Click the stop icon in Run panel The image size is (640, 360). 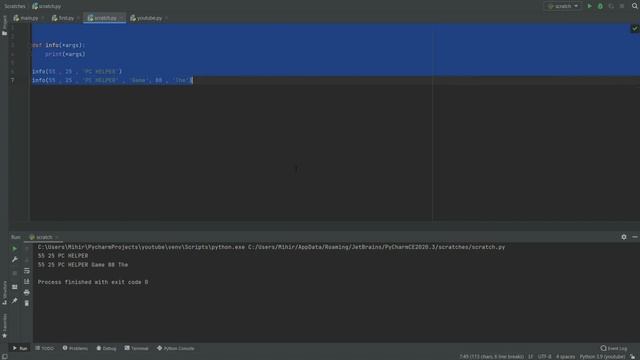click(14, 273)
